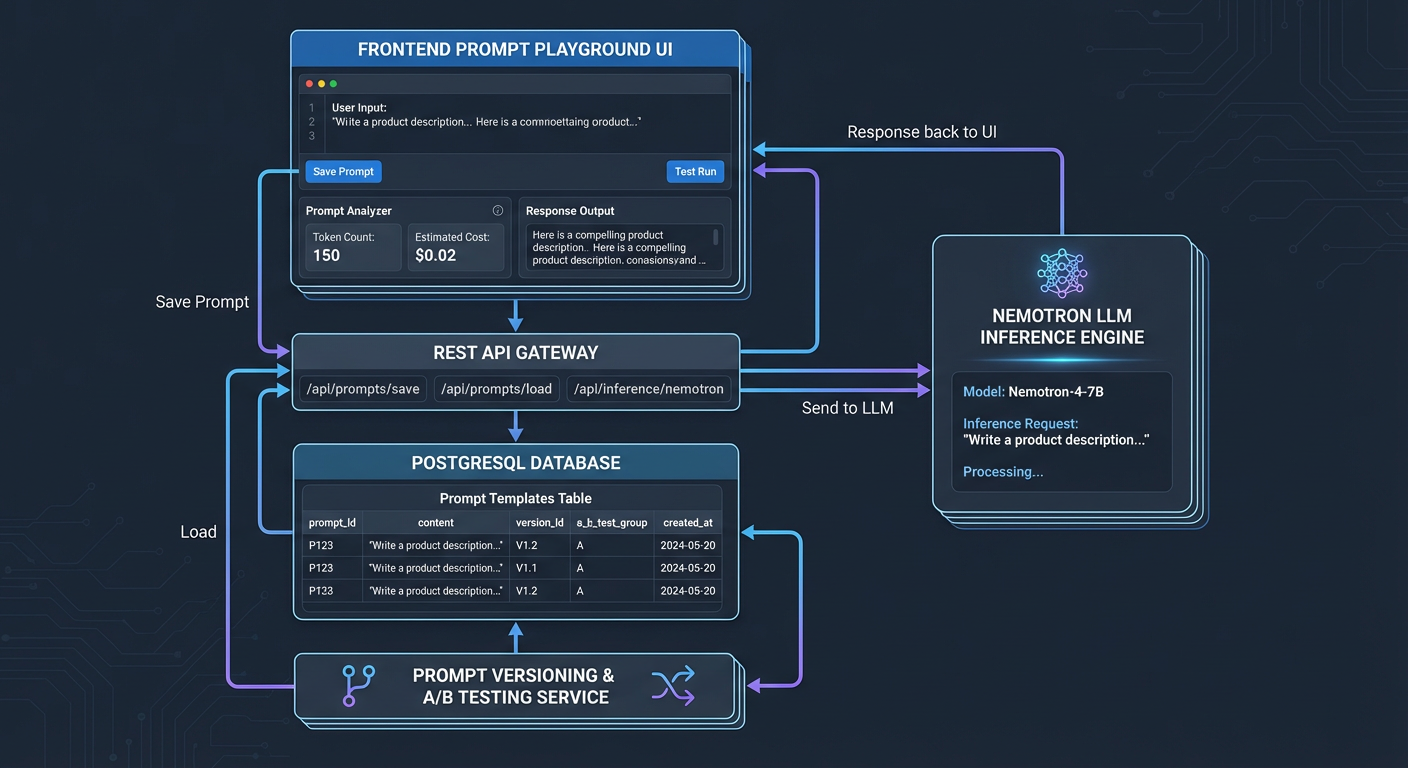Open the Prompt Analyzer info icon

tap(498, 210)
